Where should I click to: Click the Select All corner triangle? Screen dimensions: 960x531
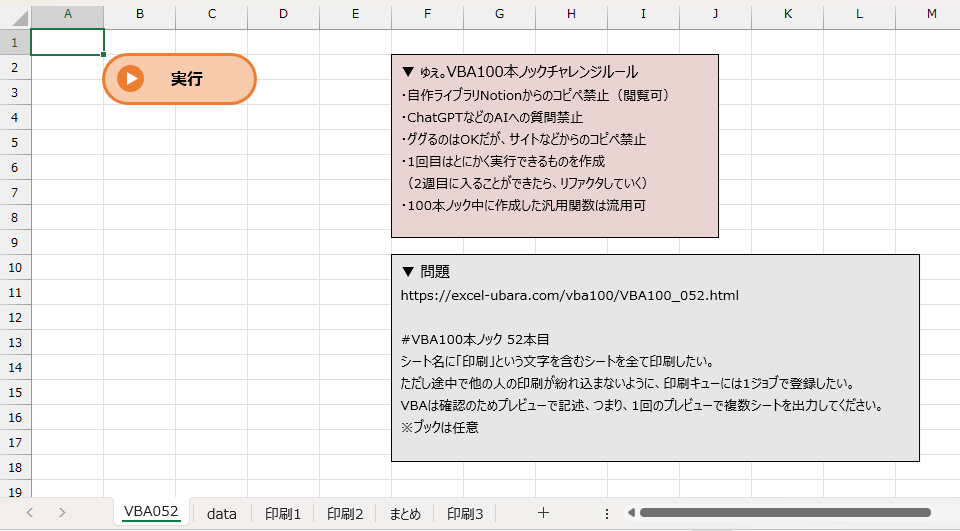coord(19,17)
